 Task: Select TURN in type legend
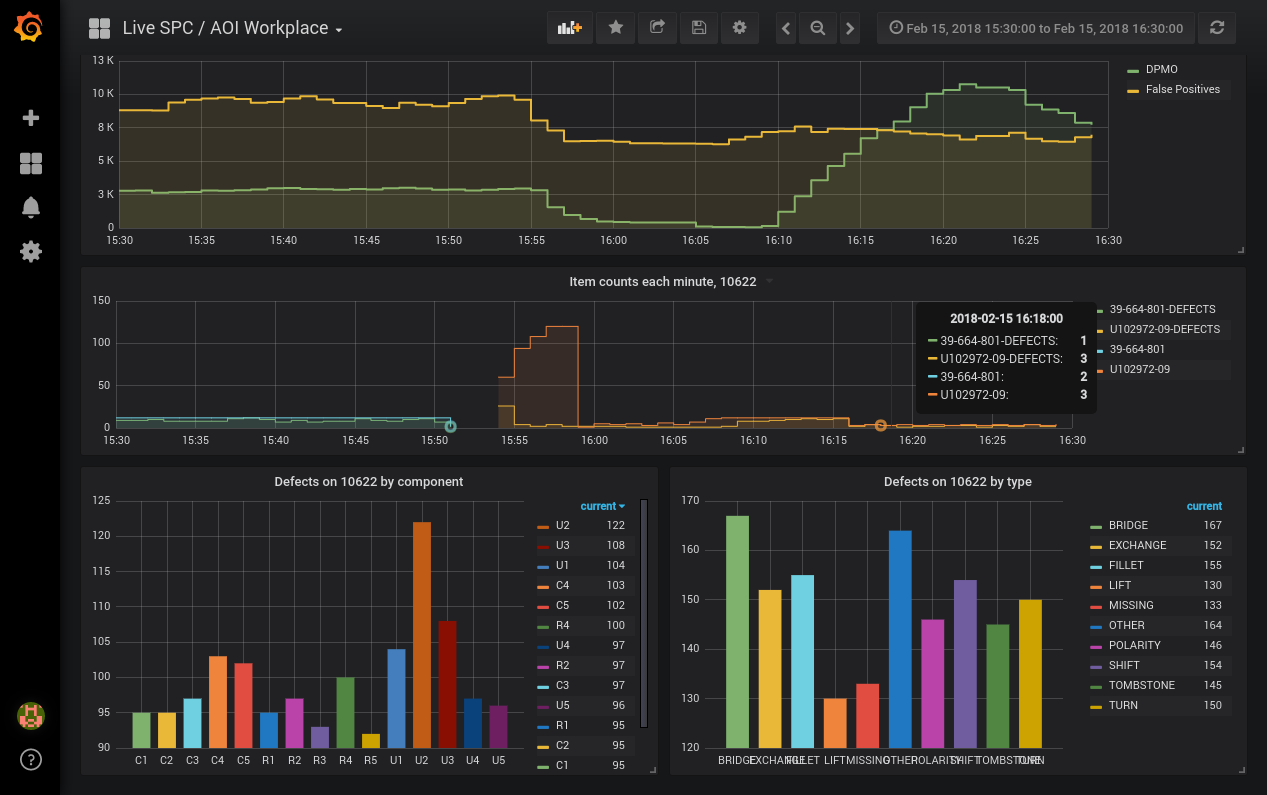[x=1123, y=705]
